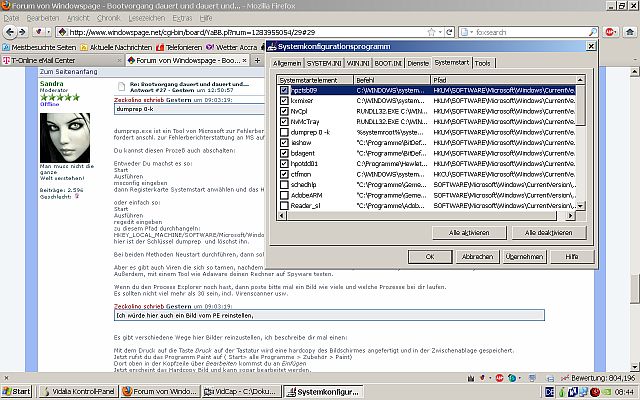Check the AdobeARM startup entry
The width and height of the screenshot is (640, 400).
(284, 195)
